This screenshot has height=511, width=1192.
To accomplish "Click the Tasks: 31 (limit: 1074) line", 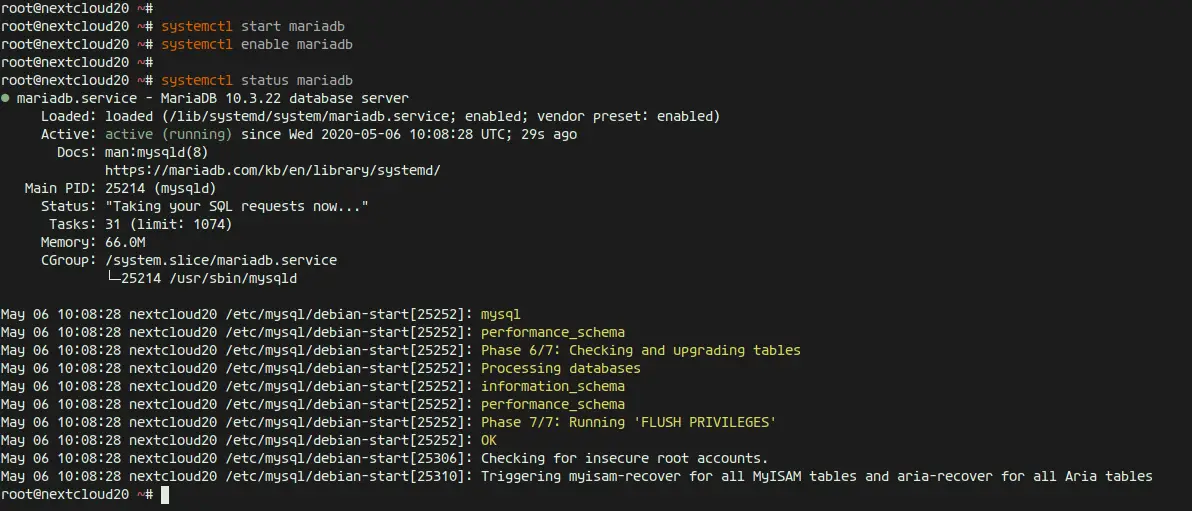I will tap(141, 224).
